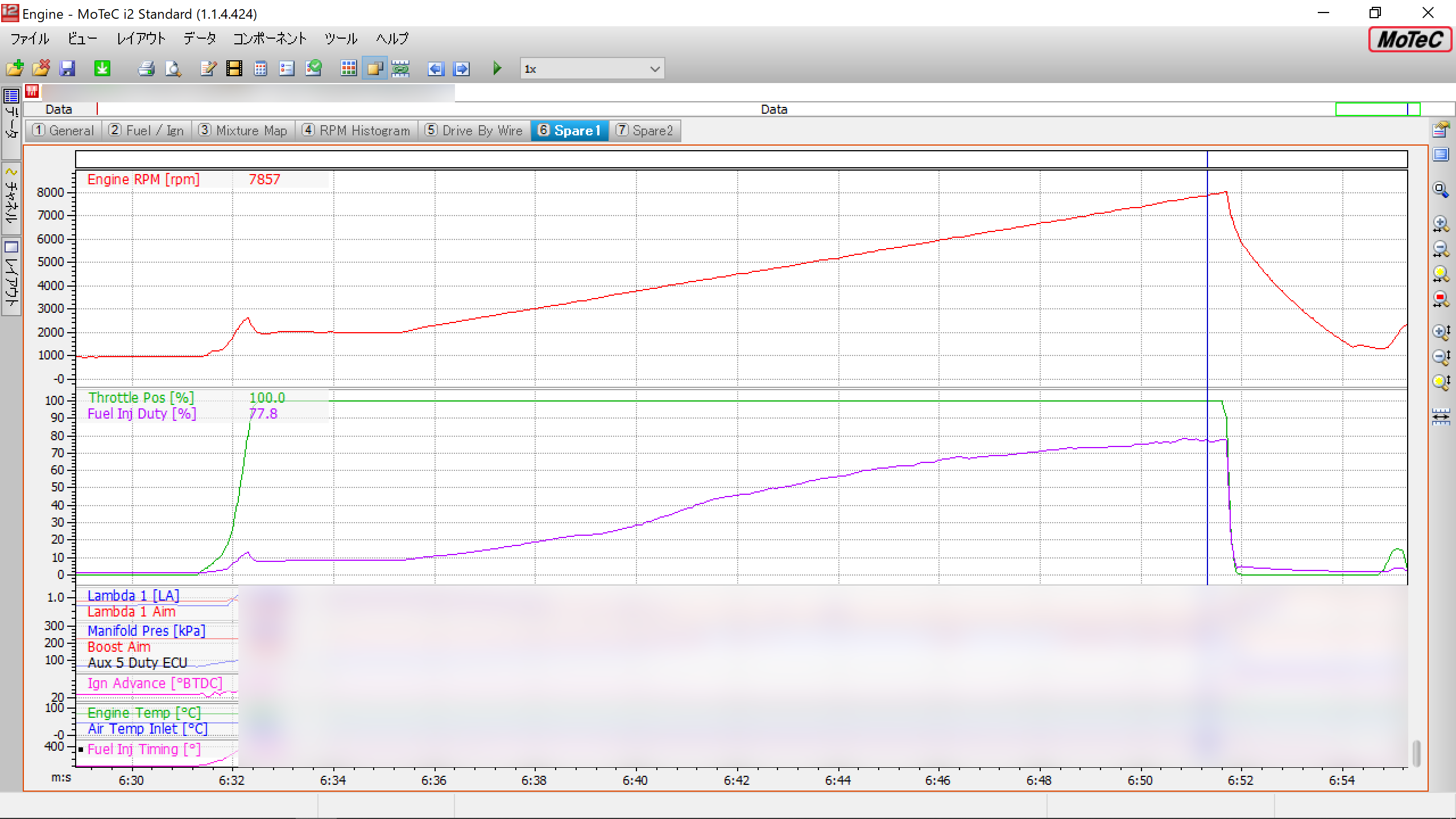The height and width of the screenshot is (819, 1456).
Task: Click the green overview range box in Data bar
Action: click(1376, 109)
